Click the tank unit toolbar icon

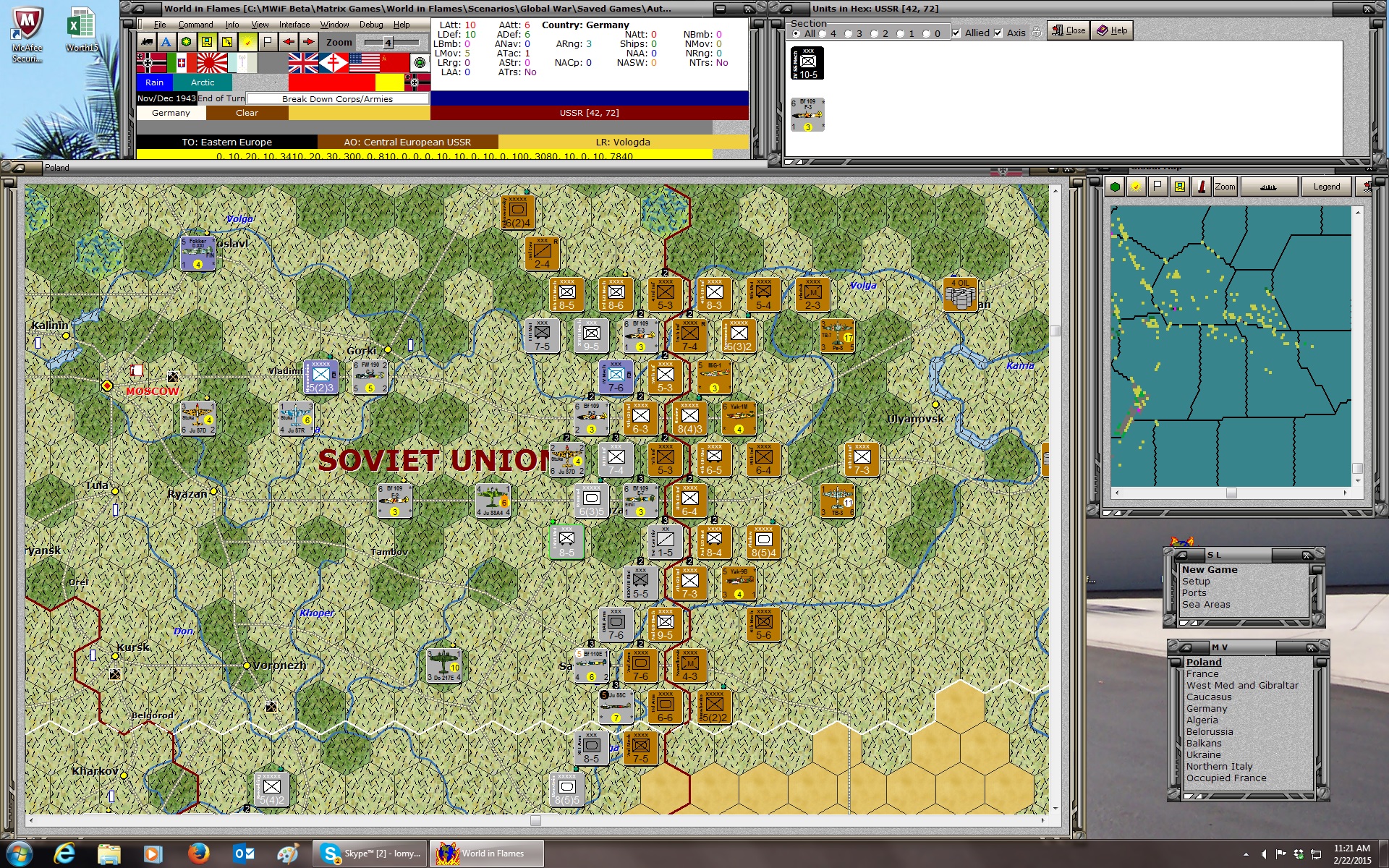(x=147, y=42)
